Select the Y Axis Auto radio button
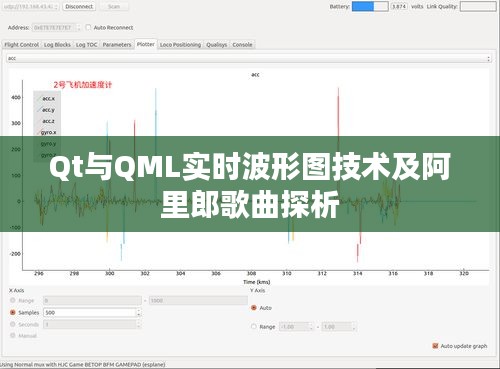Screen dimensions: 500x369 click(x=254, y=308)
